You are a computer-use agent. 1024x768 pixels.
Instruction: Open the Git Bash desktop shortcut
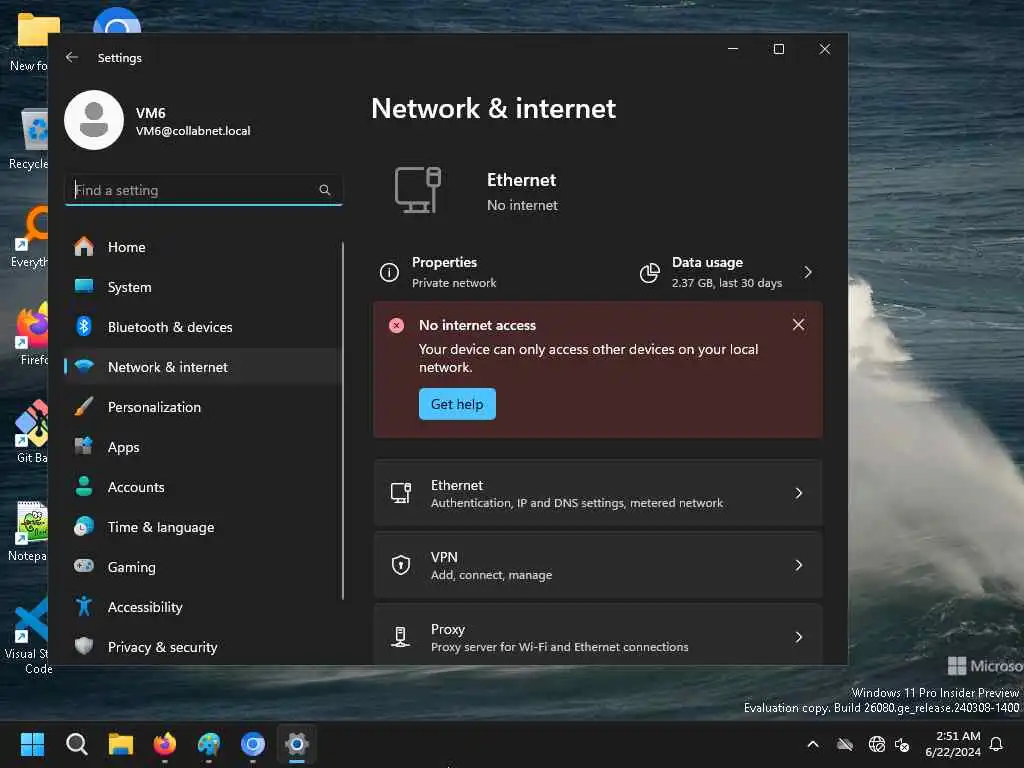coord(31,431)
